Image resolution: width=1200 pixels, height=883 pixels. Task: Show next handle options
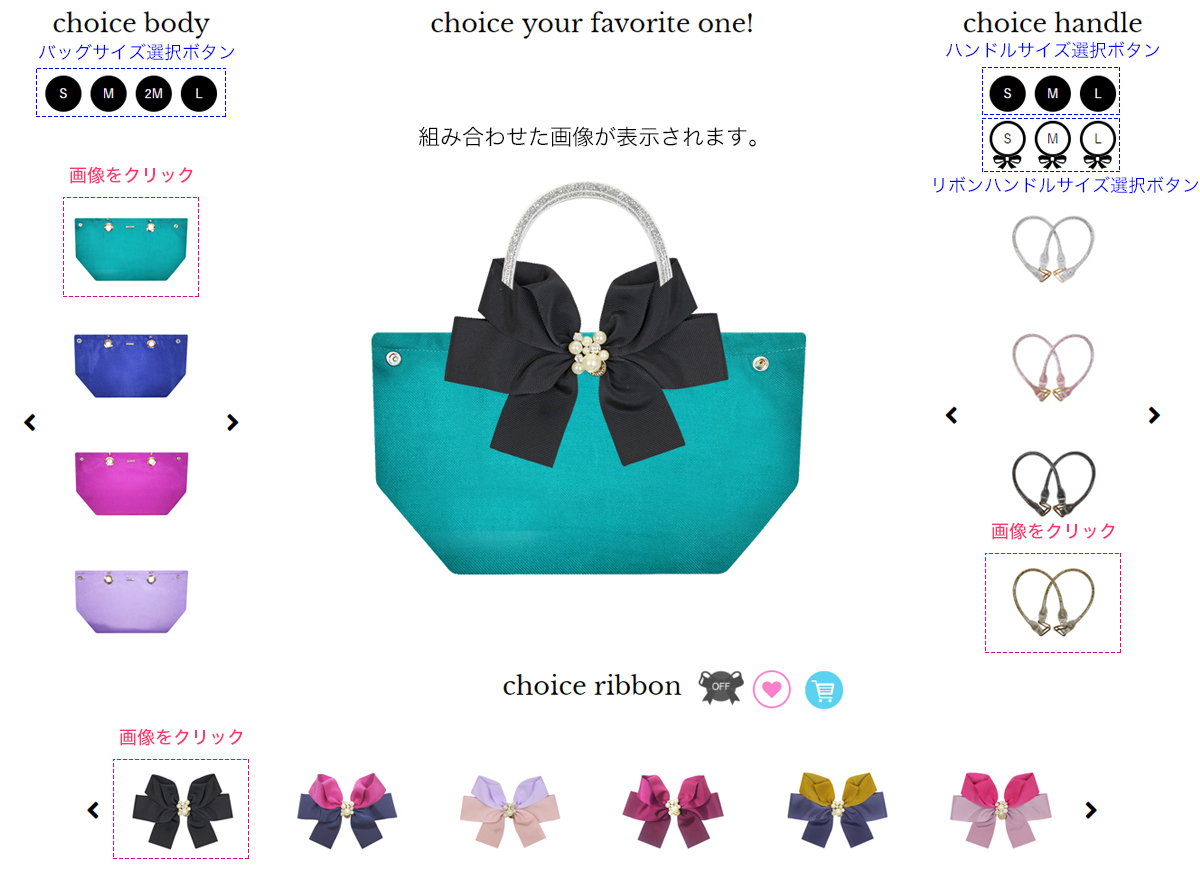pyautogui.click(x=1154, y=415)
